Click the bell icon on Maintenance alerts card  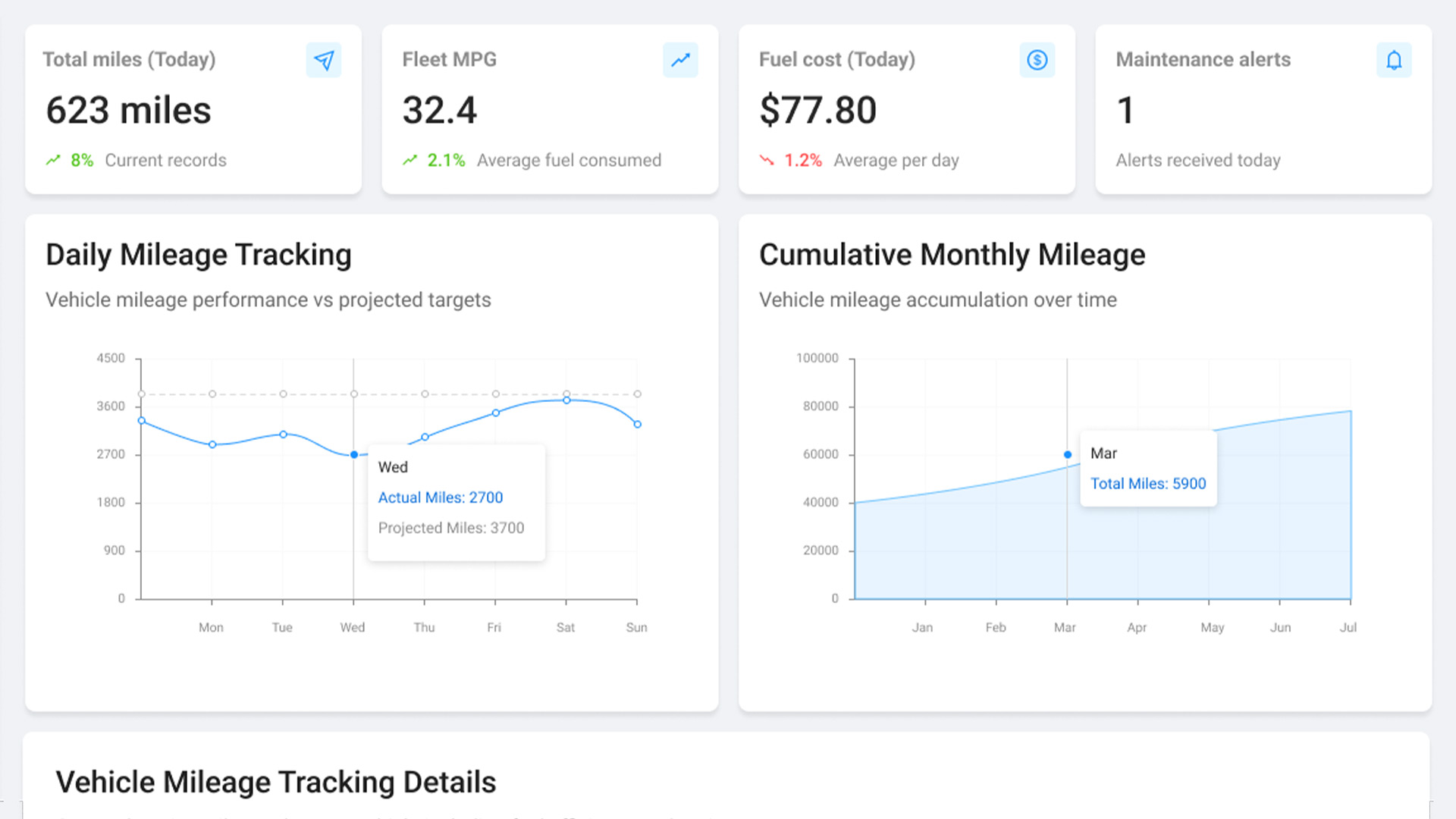pyautogui.click(x=1394, y=60)
